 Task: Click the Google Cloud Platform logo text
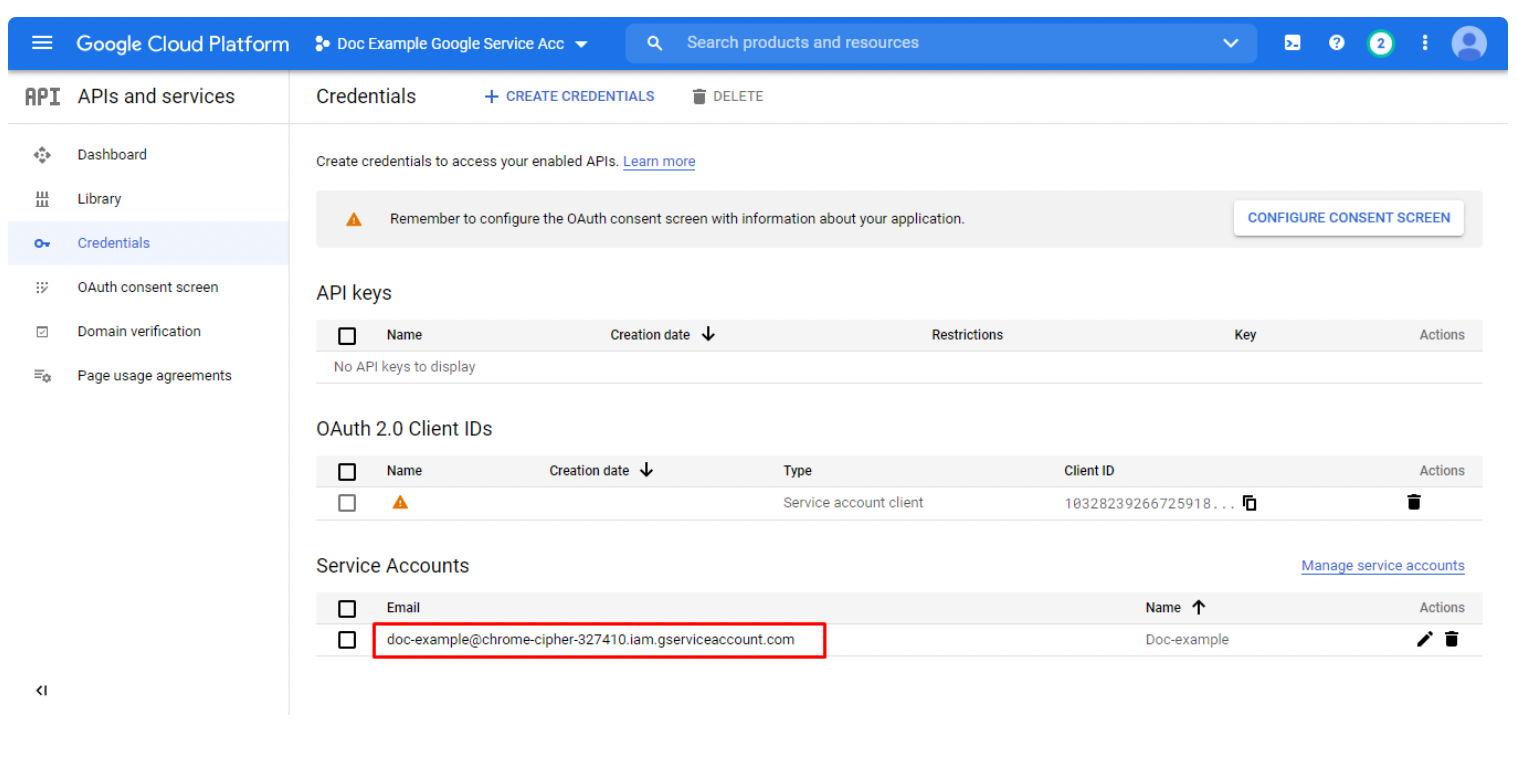[x=183, y=44]
